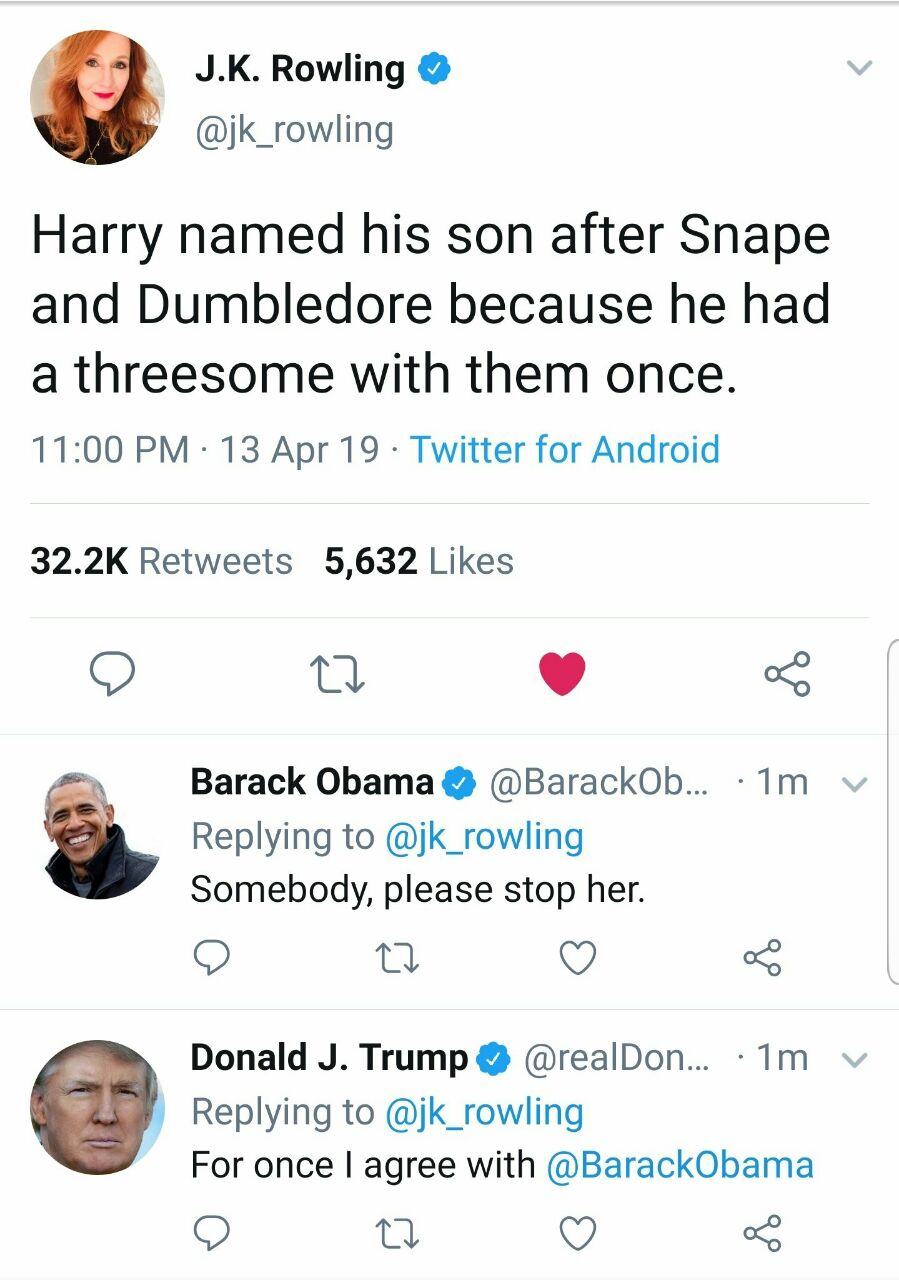899x1280 pixels.
Task: Expand options menu on Trump's reply
Action: [x=853, y=1059]
